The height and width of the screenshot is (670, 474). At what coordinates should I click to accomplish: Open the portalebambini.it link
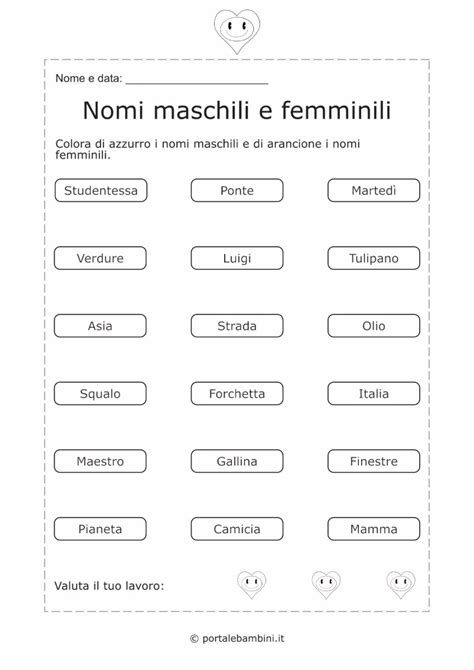[x=243, y=638]
